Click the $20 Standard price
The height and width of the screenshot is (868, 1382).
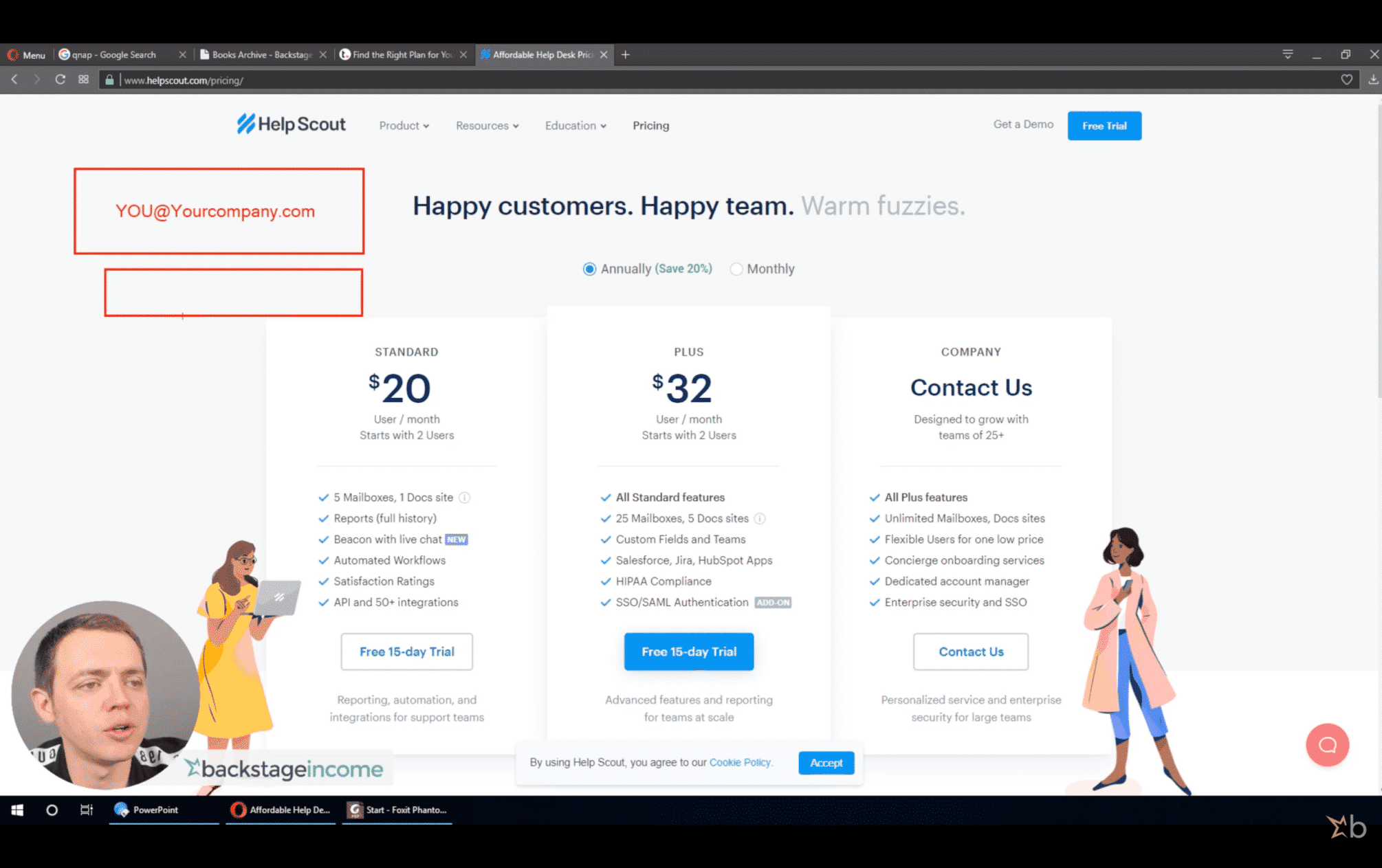(400, 388)
